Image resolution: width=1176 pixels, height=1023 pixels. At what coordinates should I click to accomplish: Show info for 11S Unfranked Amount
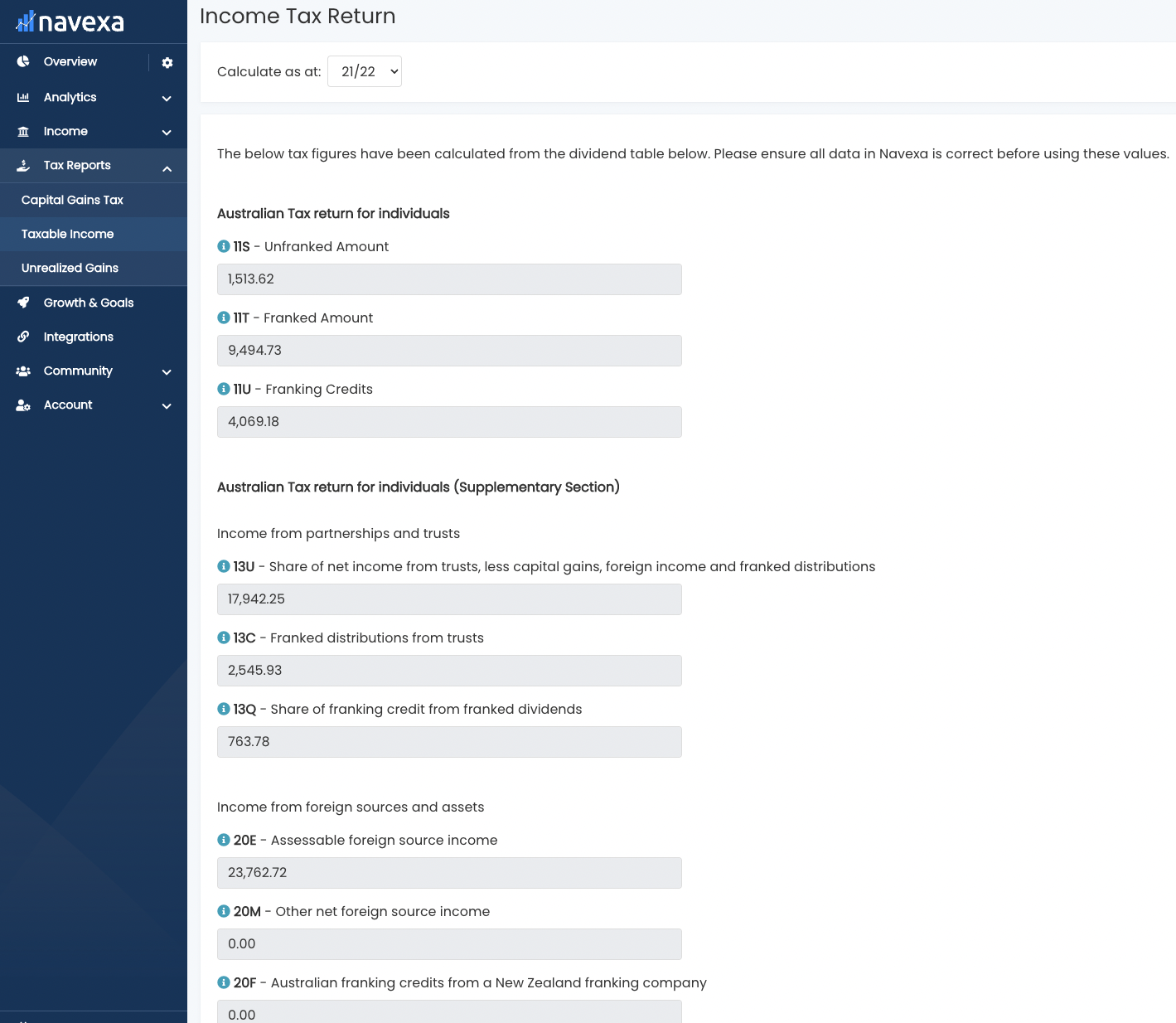[x=224, y=246]
